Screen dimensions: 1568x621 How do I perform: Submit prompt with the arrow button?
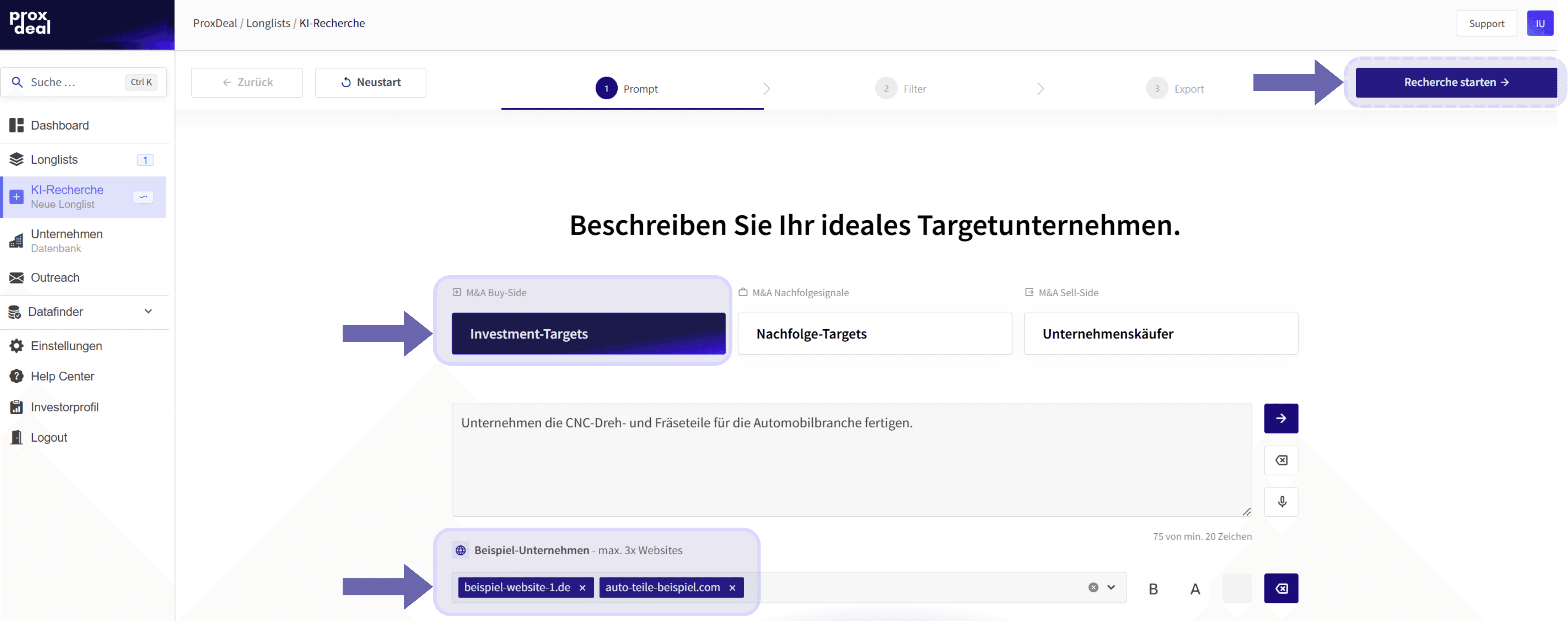point(1281,418)
